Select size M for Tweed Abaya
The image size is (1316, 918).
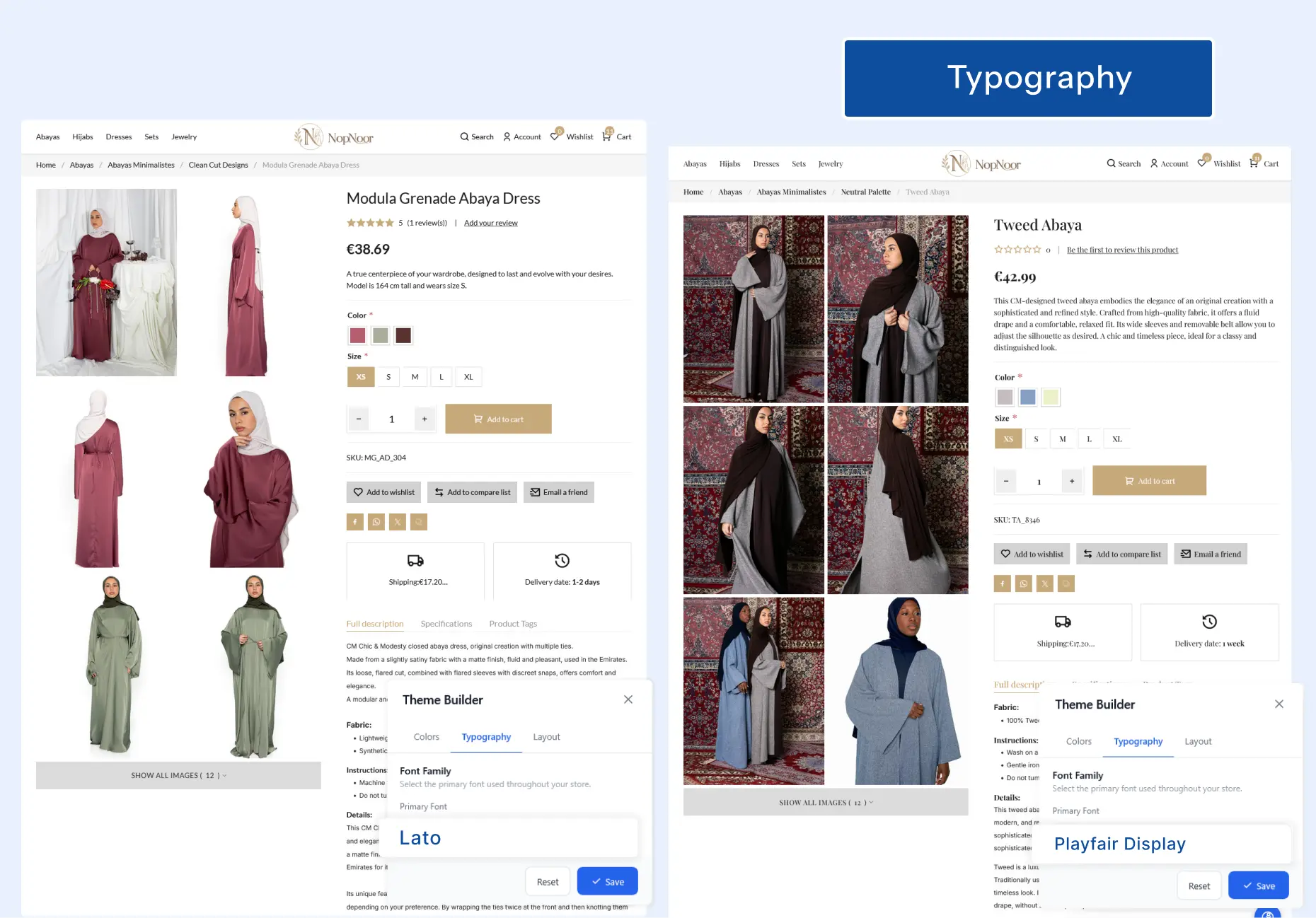pyautogui.click(x=1063, y=439)
